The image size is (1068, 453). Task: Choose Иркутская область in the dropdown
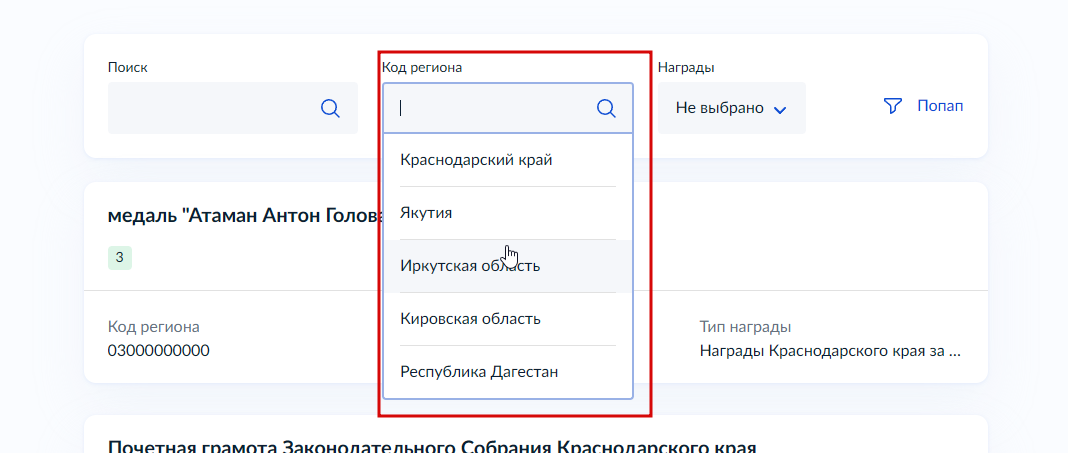508,266
